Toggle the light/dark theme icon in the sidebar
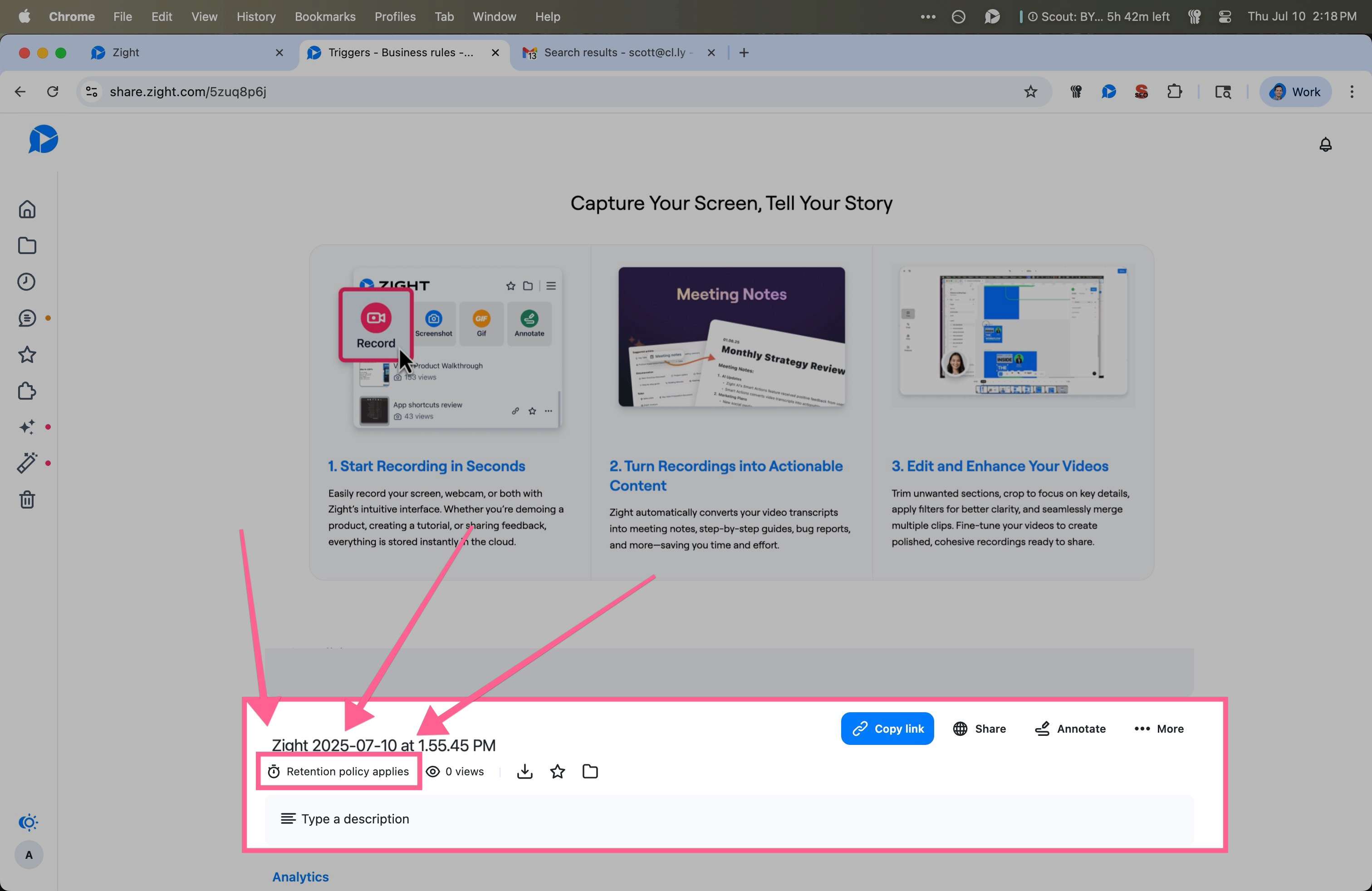This screenshot has width=1372, height=891. pyautogui.click(x=28, y=822)
